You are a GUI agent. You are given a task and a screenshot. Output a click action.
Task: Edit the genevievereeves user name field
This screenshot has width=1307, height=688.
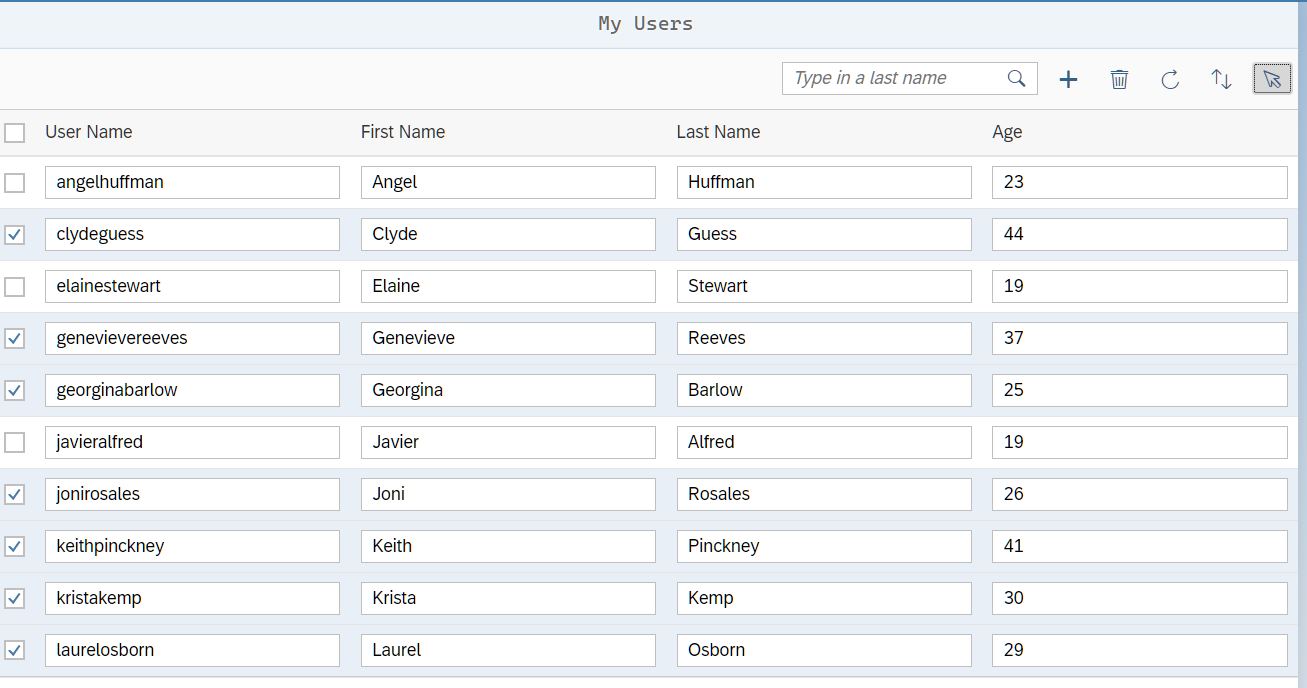point(192,338)
